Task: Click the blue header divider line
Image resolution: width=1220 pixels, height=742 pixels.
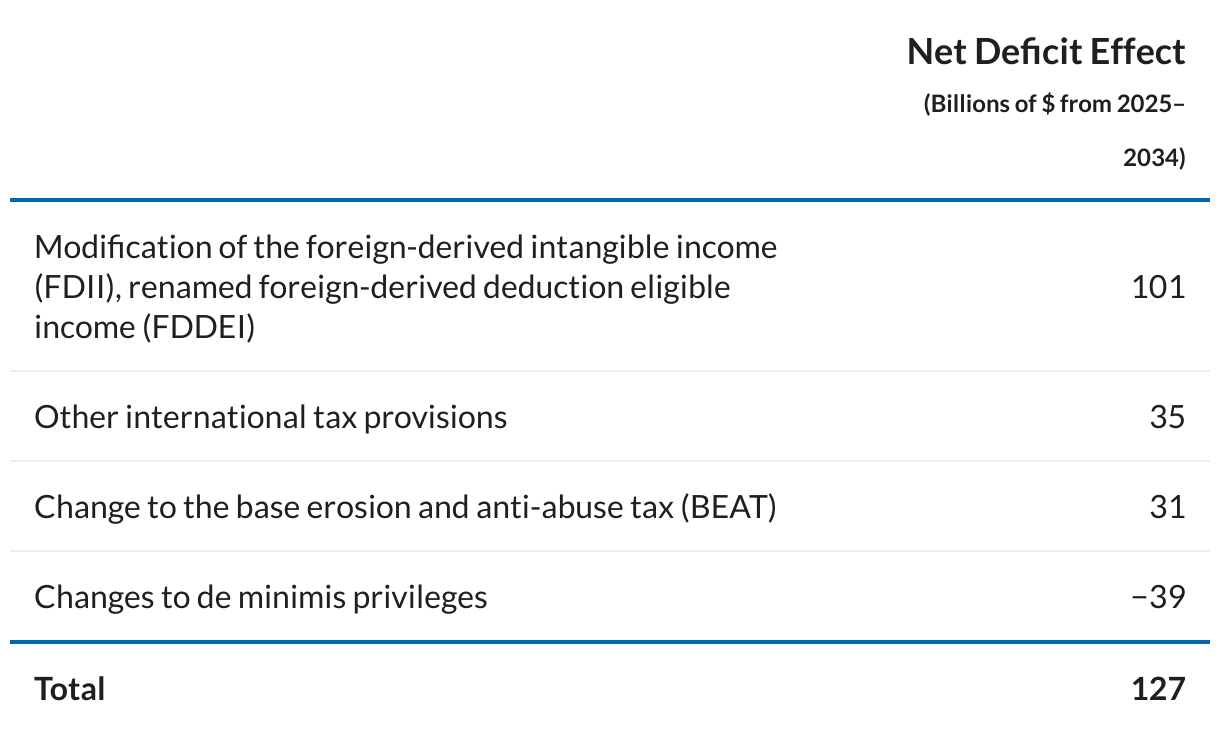Action: pos(610,200)
